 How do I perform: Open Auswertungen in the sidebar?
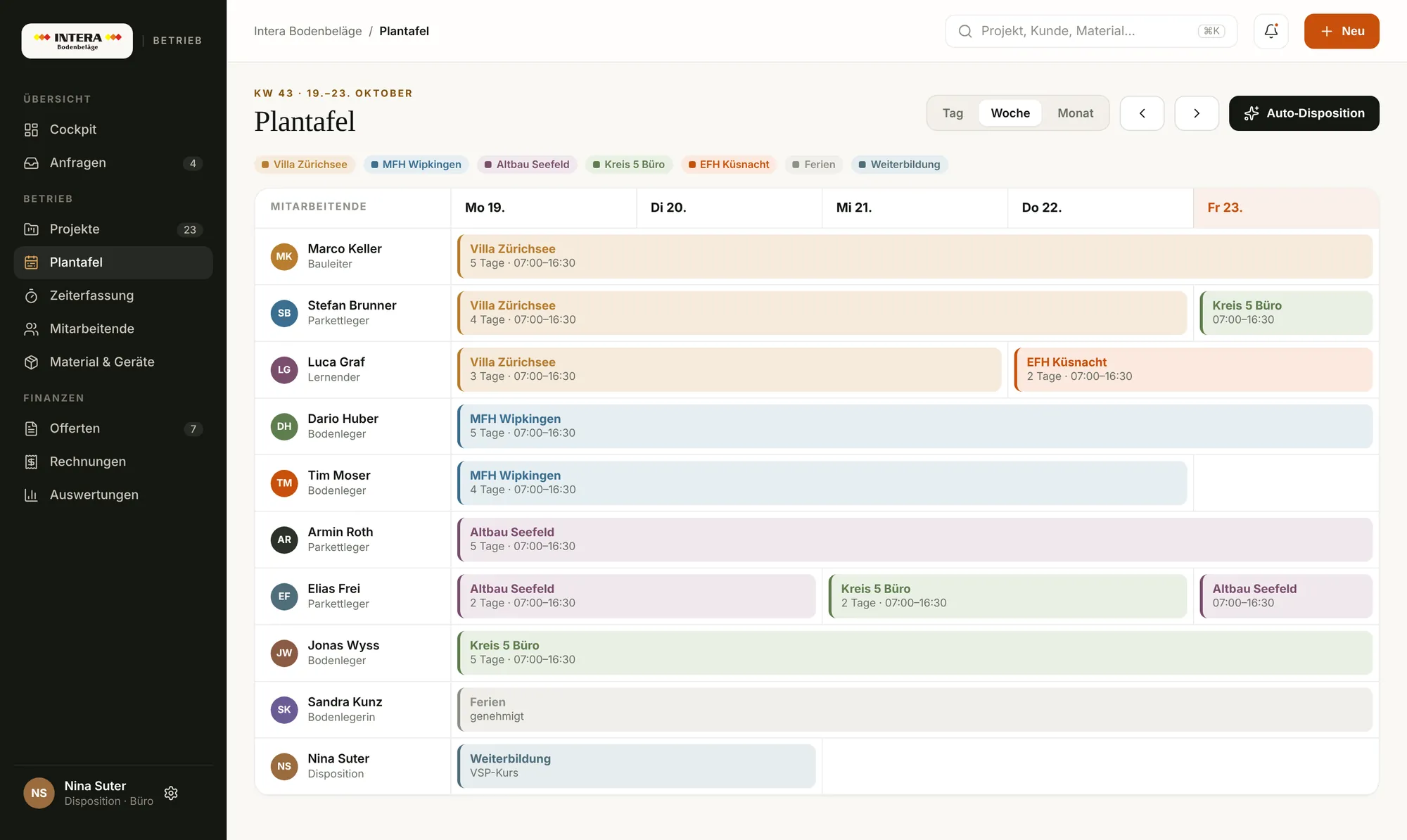(113, 495)
